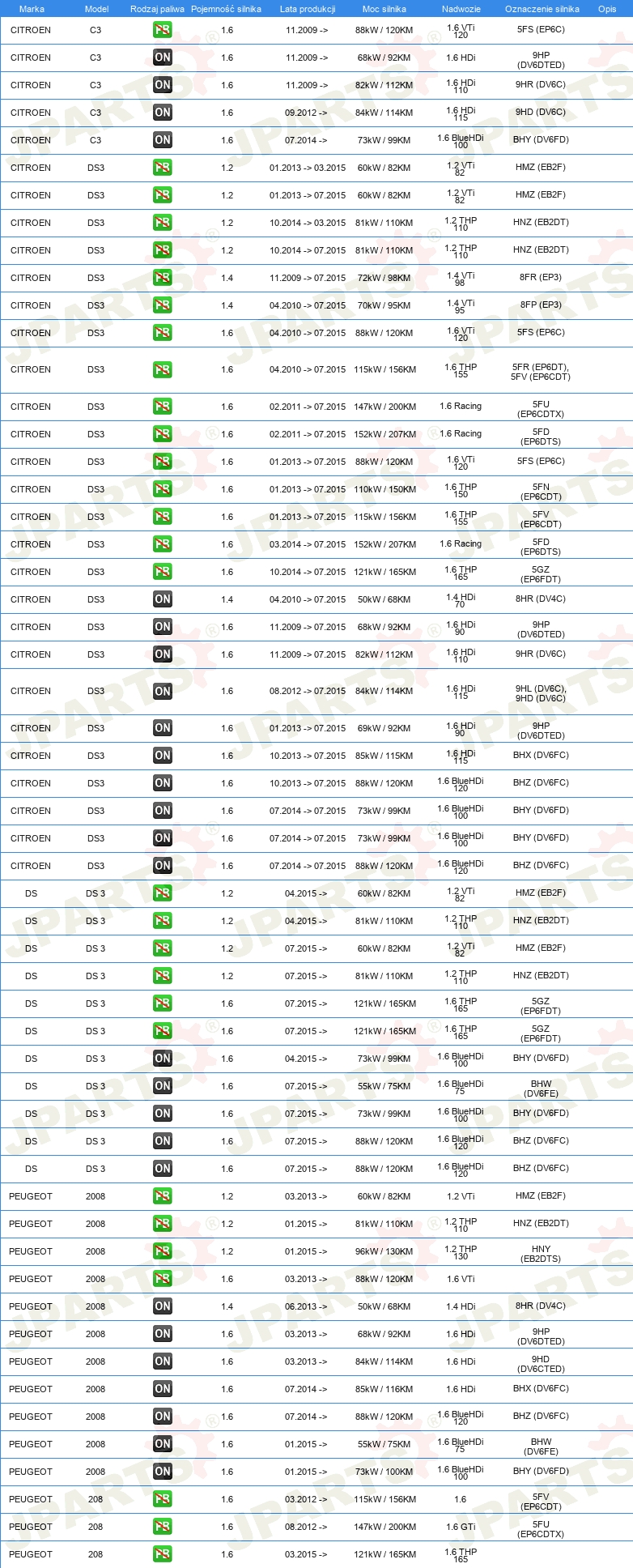Image resolution: width=633 pixels, height=1568 pixels.
Task: Click power cell 73kW / 100KM
Action: pyautogui.click(x=384, y=1472)
